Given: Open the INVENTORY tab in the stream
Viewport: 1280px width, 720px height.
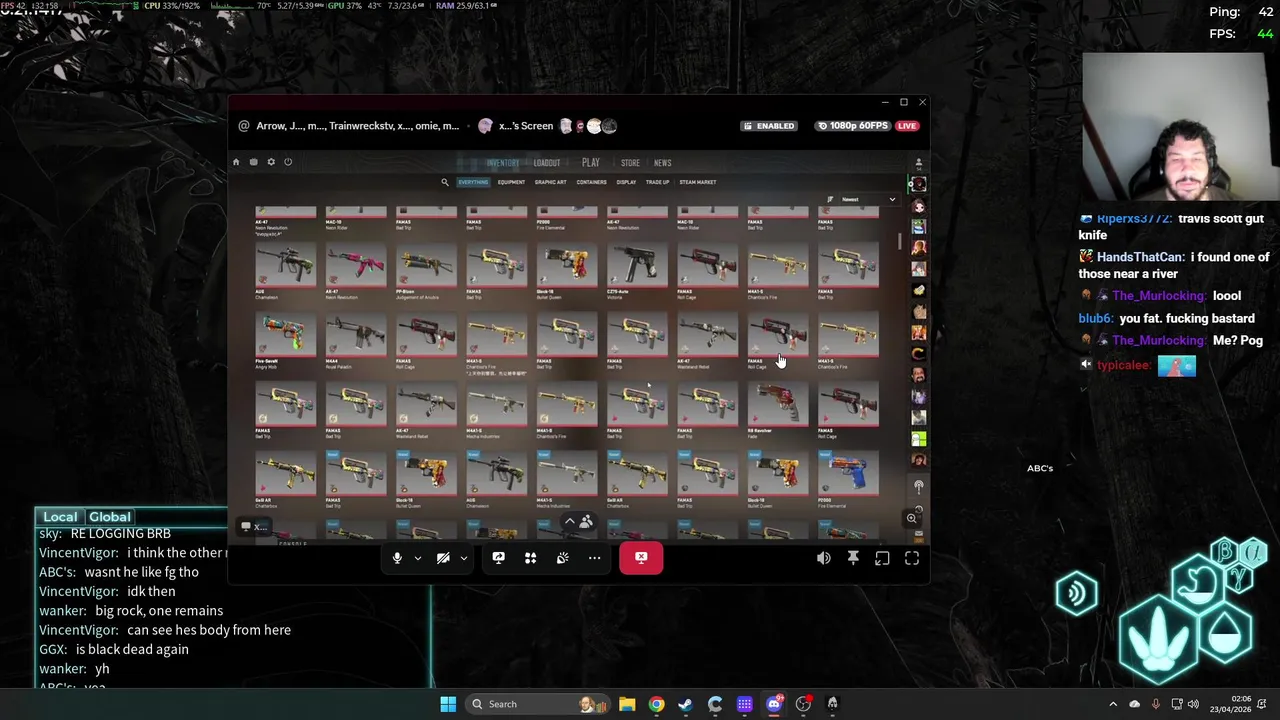Looking at the screenshot, I should pyautogui.click(x=503, y=163).
